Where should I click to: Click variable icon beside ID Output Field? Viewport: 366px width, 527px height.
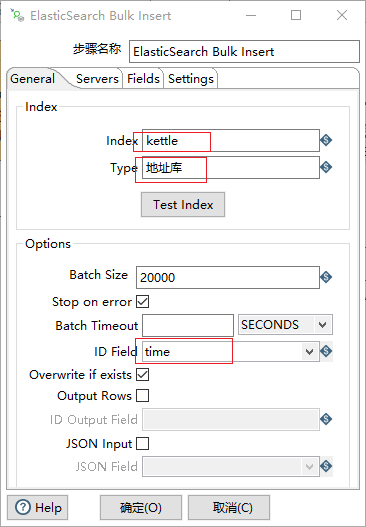[326, 419]
